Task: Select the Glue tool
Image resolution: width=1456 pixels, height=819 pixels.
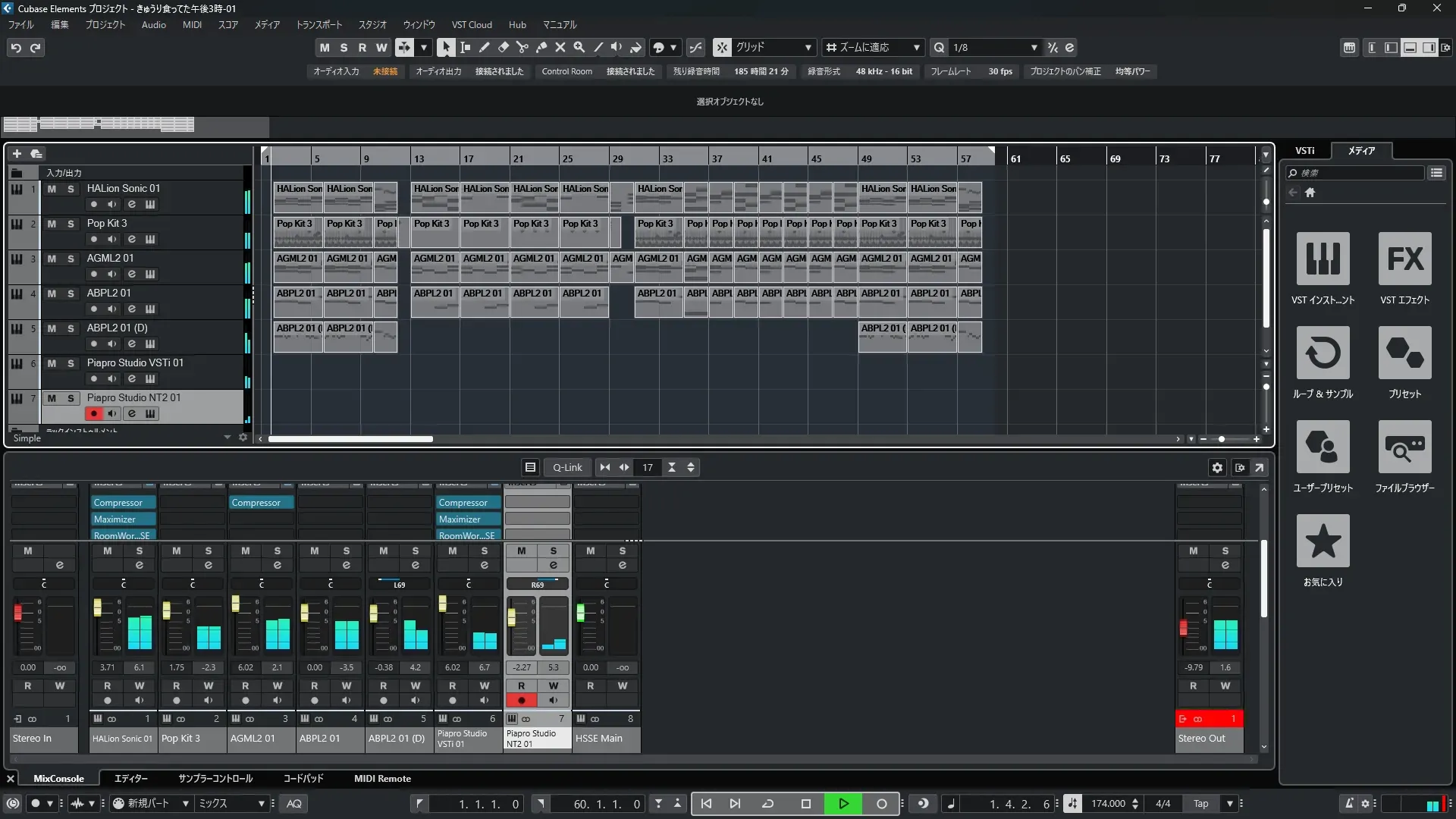Action: (x=541, y=47)
